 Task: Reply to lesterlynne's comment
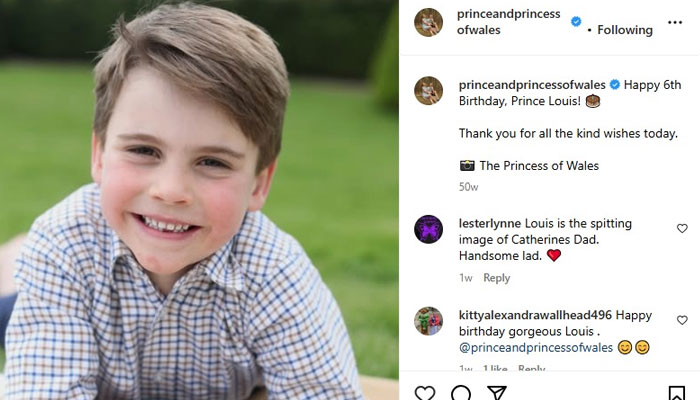[497, 278]
